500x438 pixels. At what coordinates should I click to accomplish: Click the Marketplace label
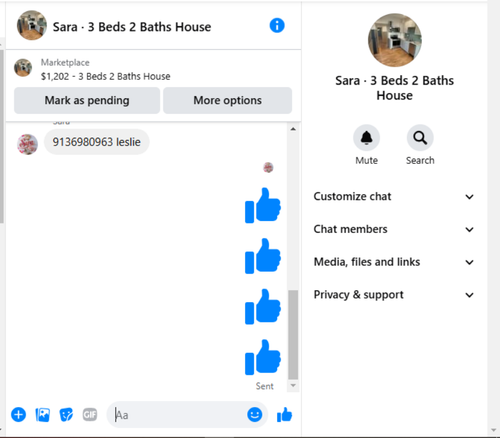tap(65, 62)
